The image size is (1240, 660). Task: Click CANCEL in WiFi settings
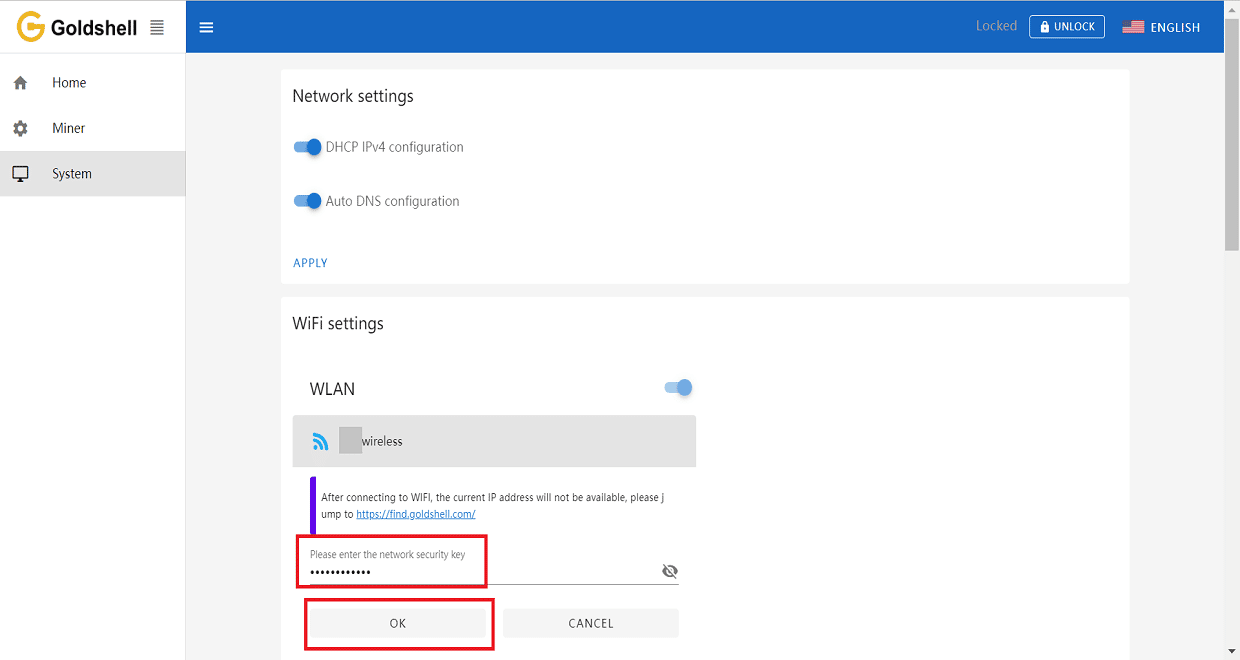coord(591,623)
